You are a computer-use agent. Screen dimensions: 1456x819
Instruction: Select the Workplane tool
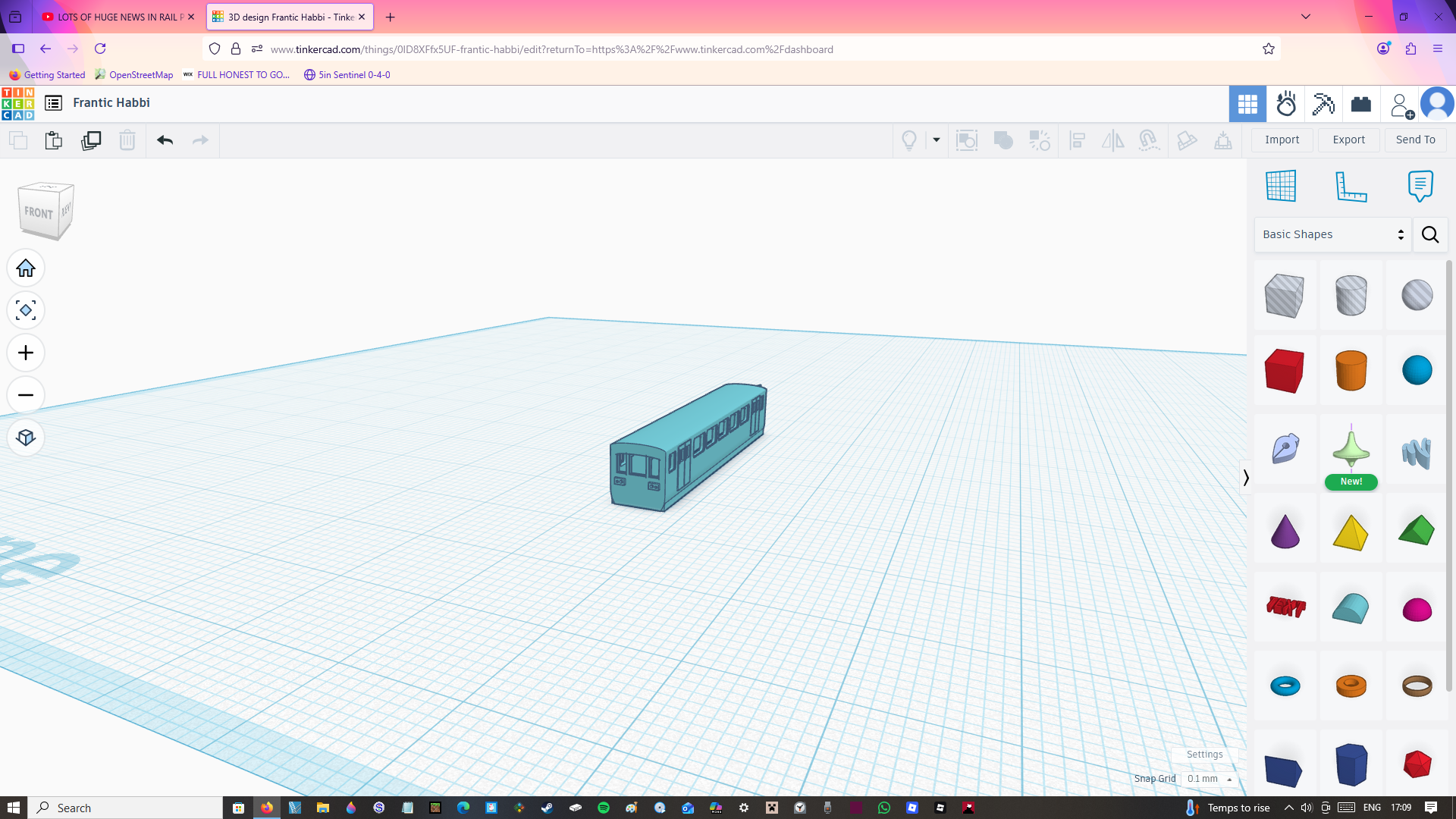click(1281, 186)
